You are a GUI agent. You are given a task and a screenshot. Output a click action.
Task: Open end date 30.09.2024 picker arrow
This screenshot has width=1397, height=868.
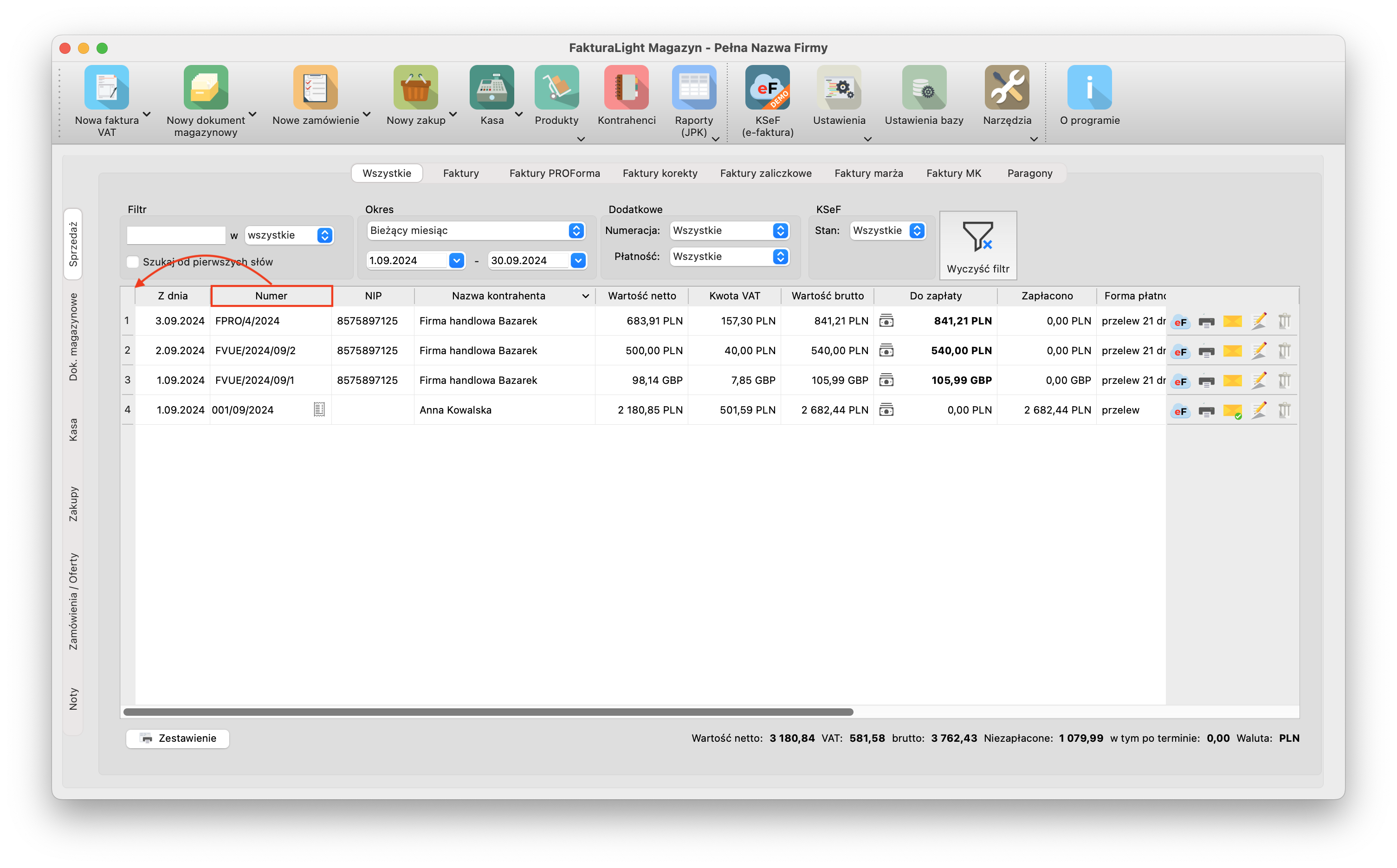click(x=577, y=260)
